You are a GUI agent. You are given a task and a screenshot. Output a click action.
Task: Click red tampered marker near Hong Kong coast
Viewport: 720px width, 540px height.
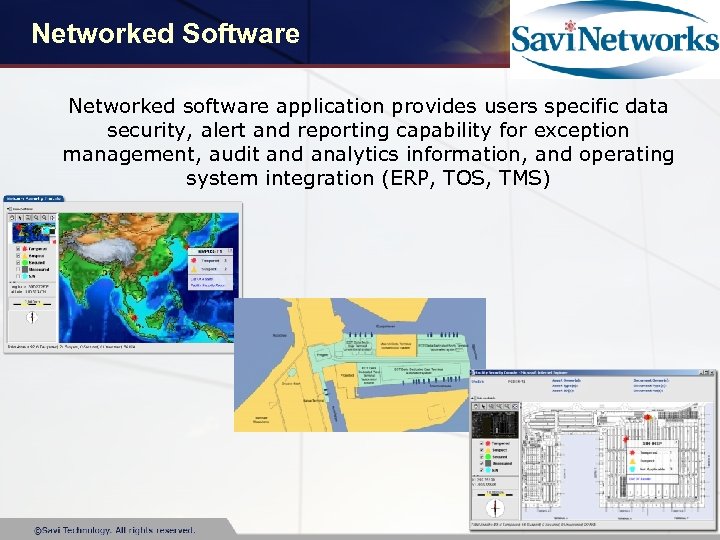156,273
